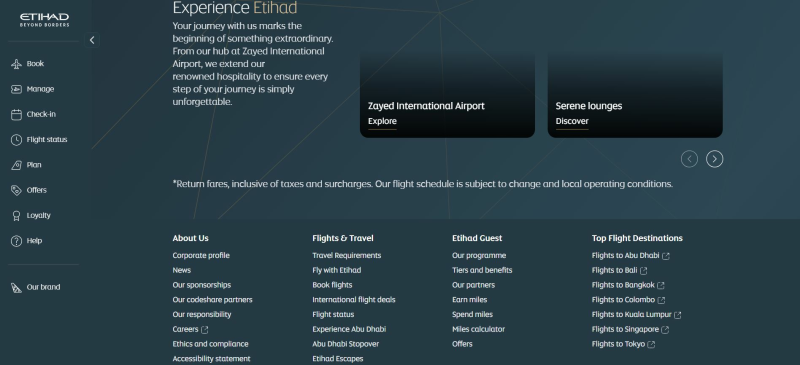800x365 pixels.
Task: Open Etihad Escapes link
Action: click(338, 359)
